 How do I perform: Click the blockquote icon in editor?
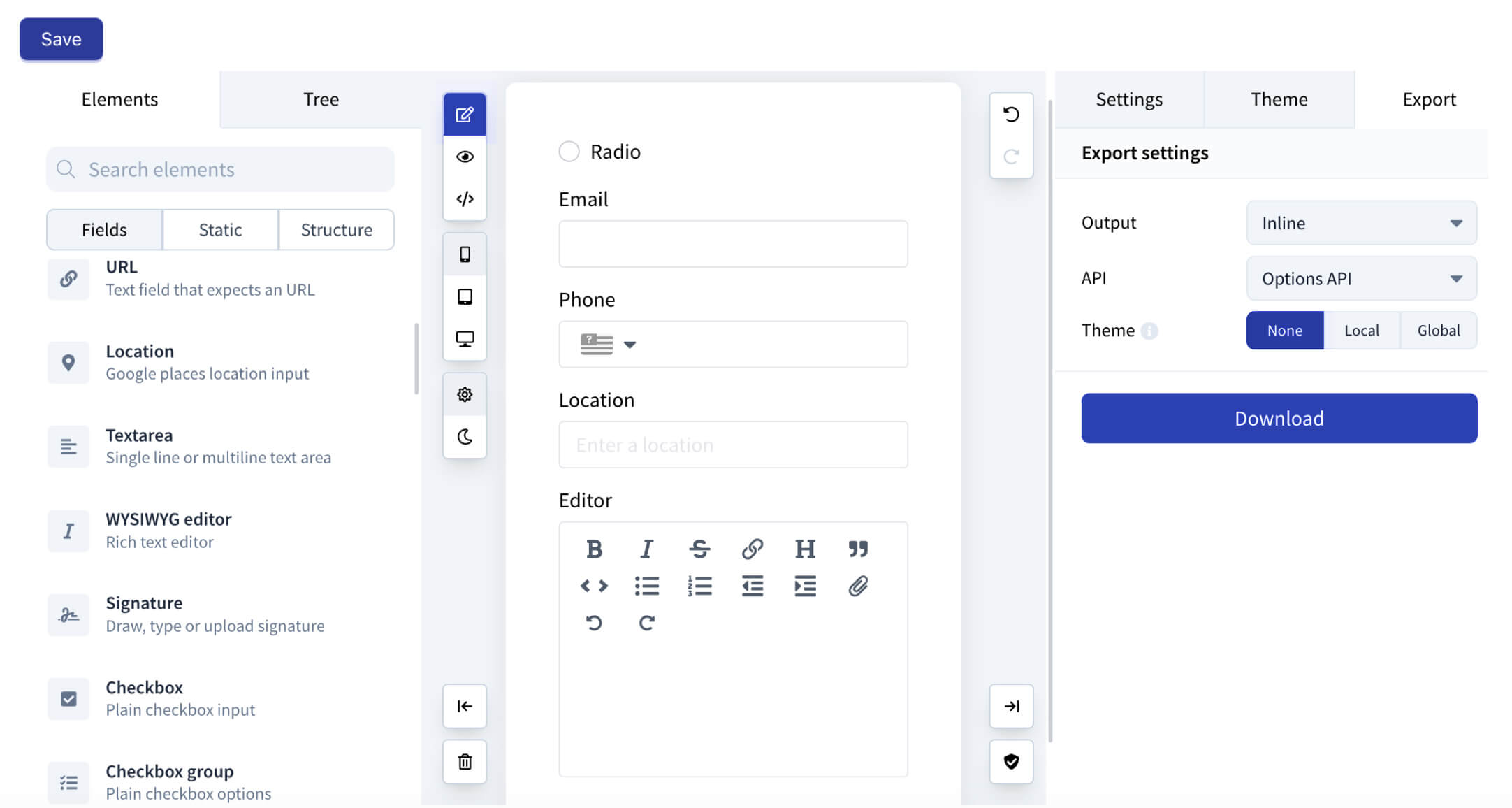[858, 549]
